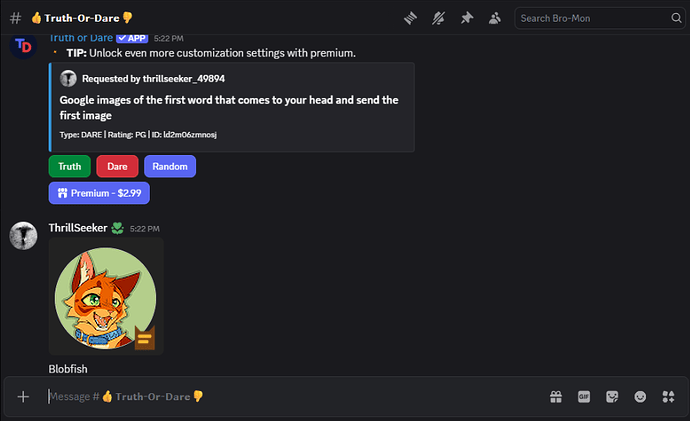Open the sticker picker
The image size is (690, 421).
pos(612,397)
